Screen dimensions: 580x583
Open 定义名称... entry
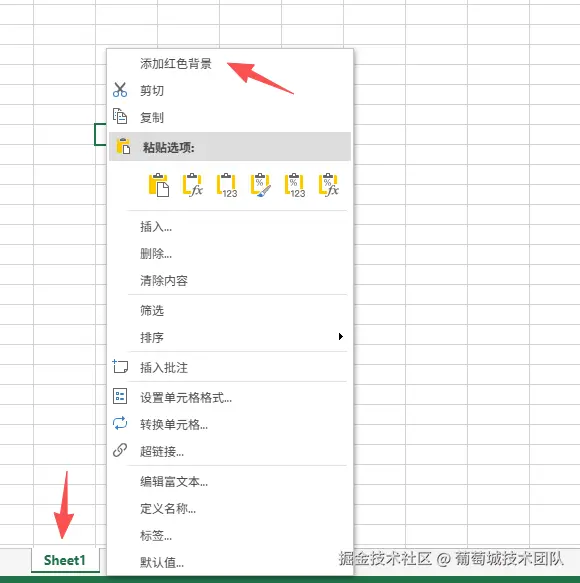[230, 508]
